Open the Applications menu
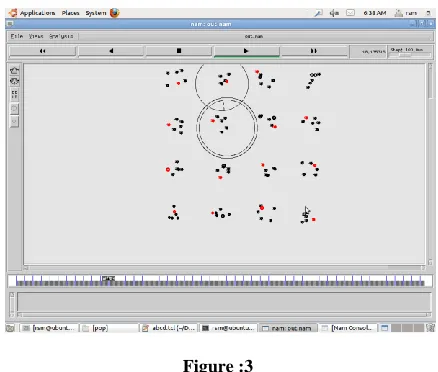 coord(37,13)
